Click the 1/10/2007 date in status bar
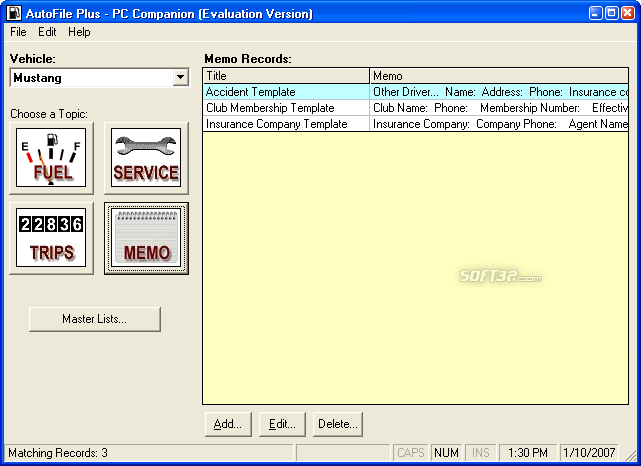641x466 pixels. 589,453
